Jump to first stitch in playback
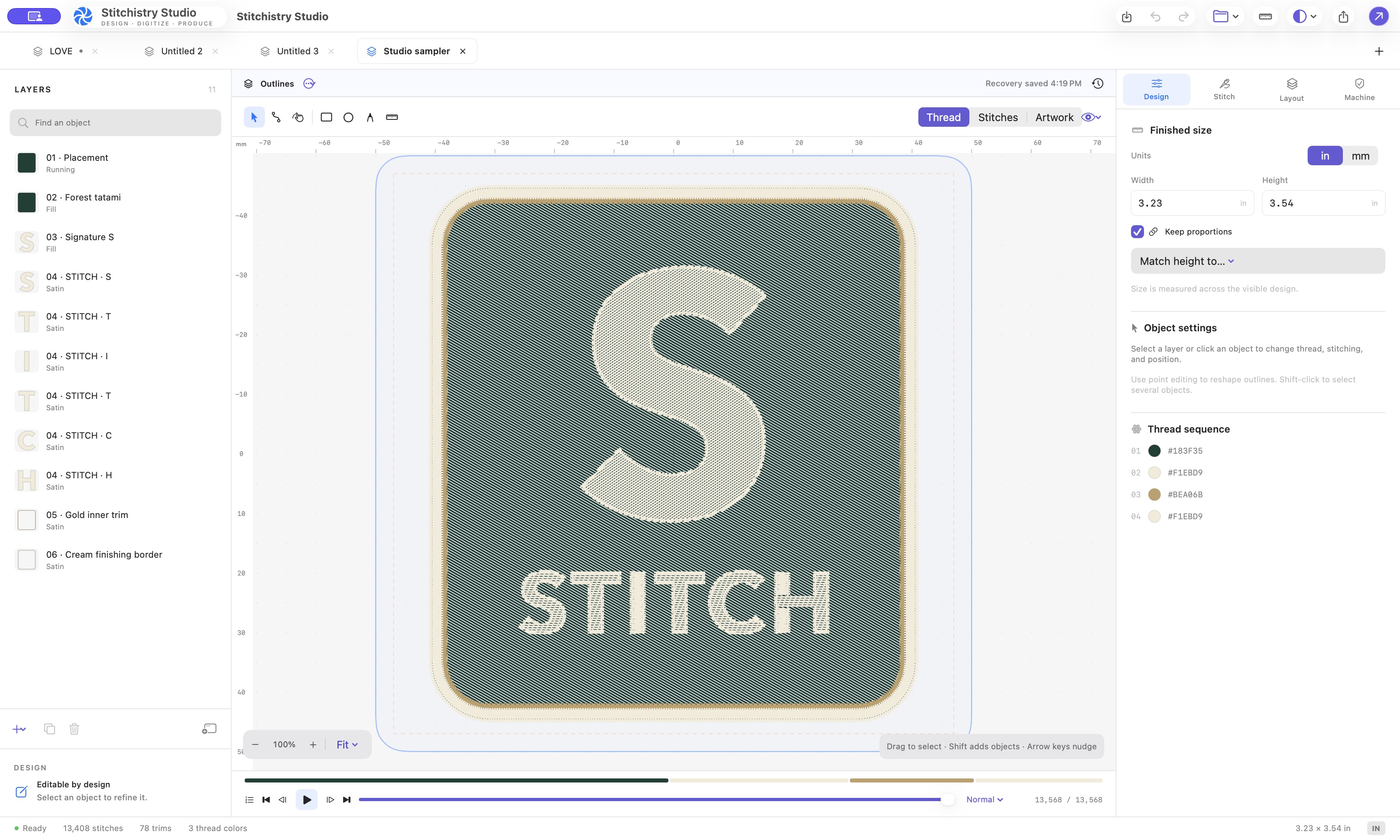This screenshot has width=1400, height=840. pyautogui.click(x=266, y=800)
